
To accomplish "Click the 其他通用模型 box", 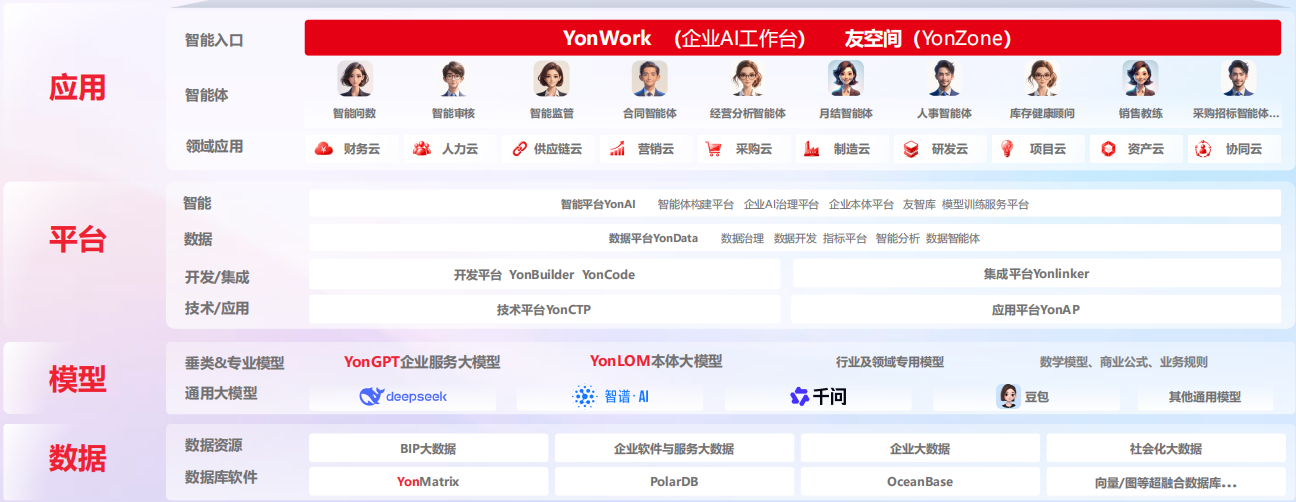I will point(1205,397).
